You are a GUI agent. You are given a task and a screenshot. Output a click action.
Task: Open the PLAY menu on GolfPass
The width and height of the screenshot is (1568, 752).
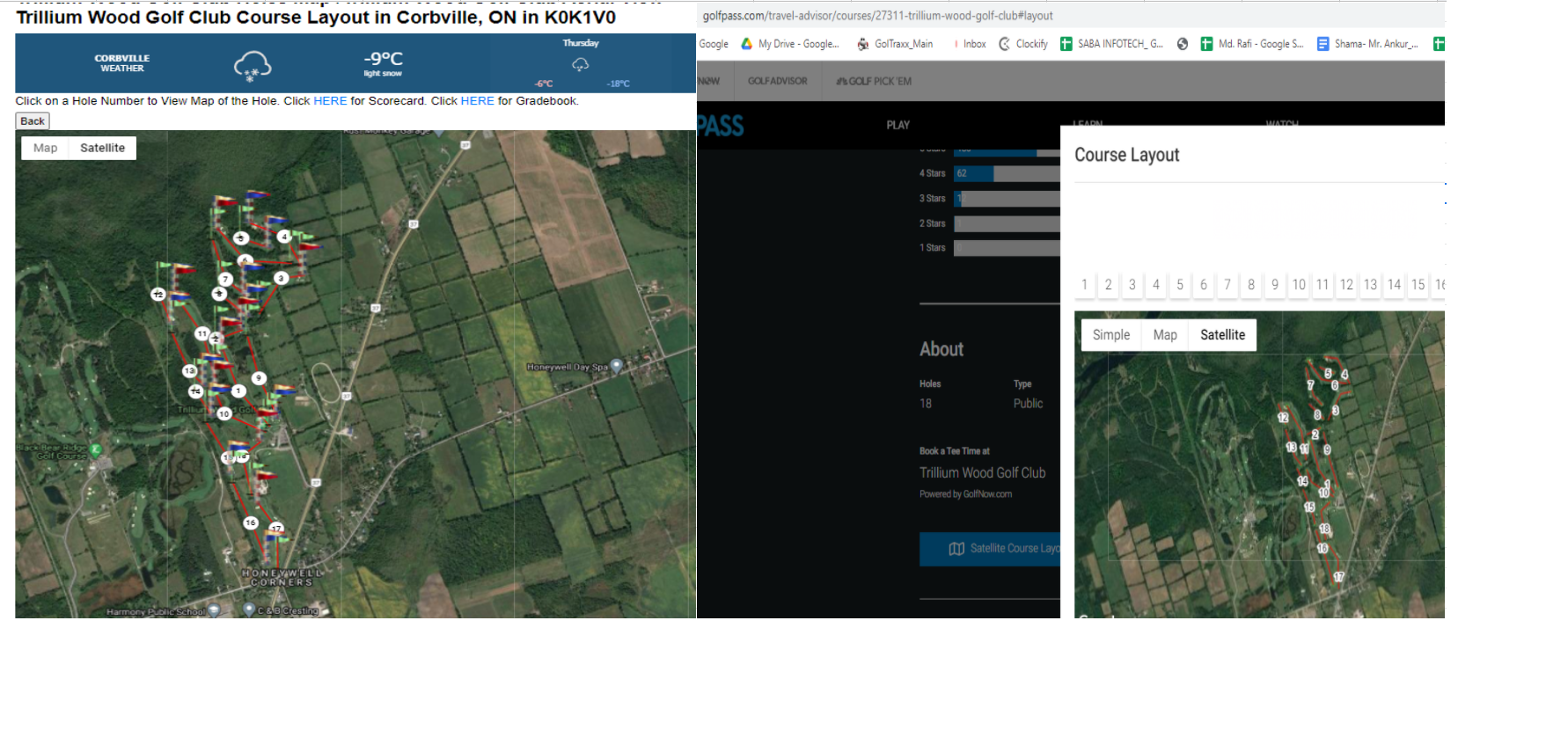tap(898, 125)
